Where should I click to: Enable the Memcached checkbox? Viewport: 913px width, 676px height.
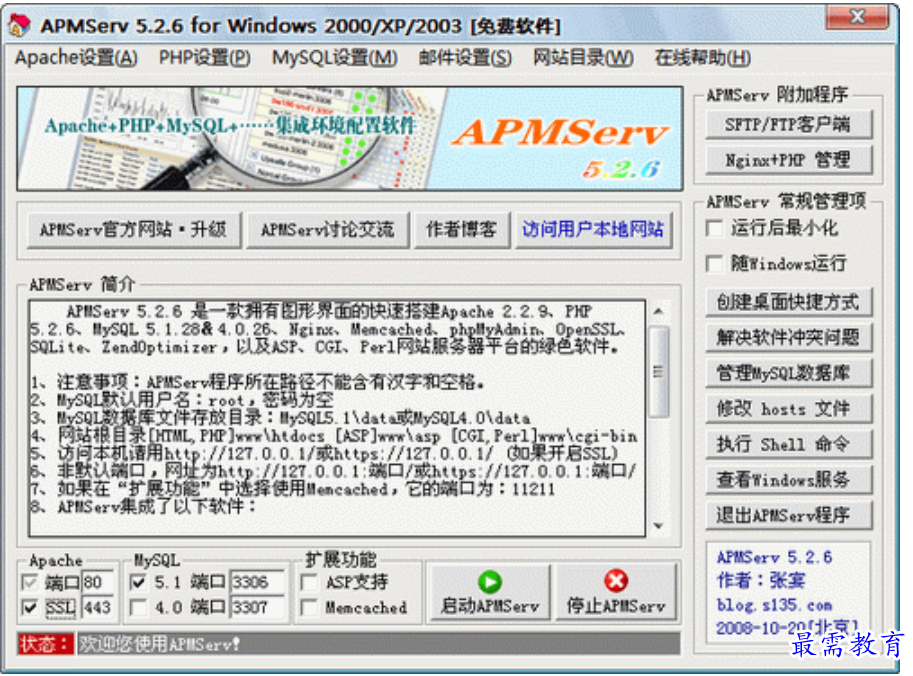point(309,607)
